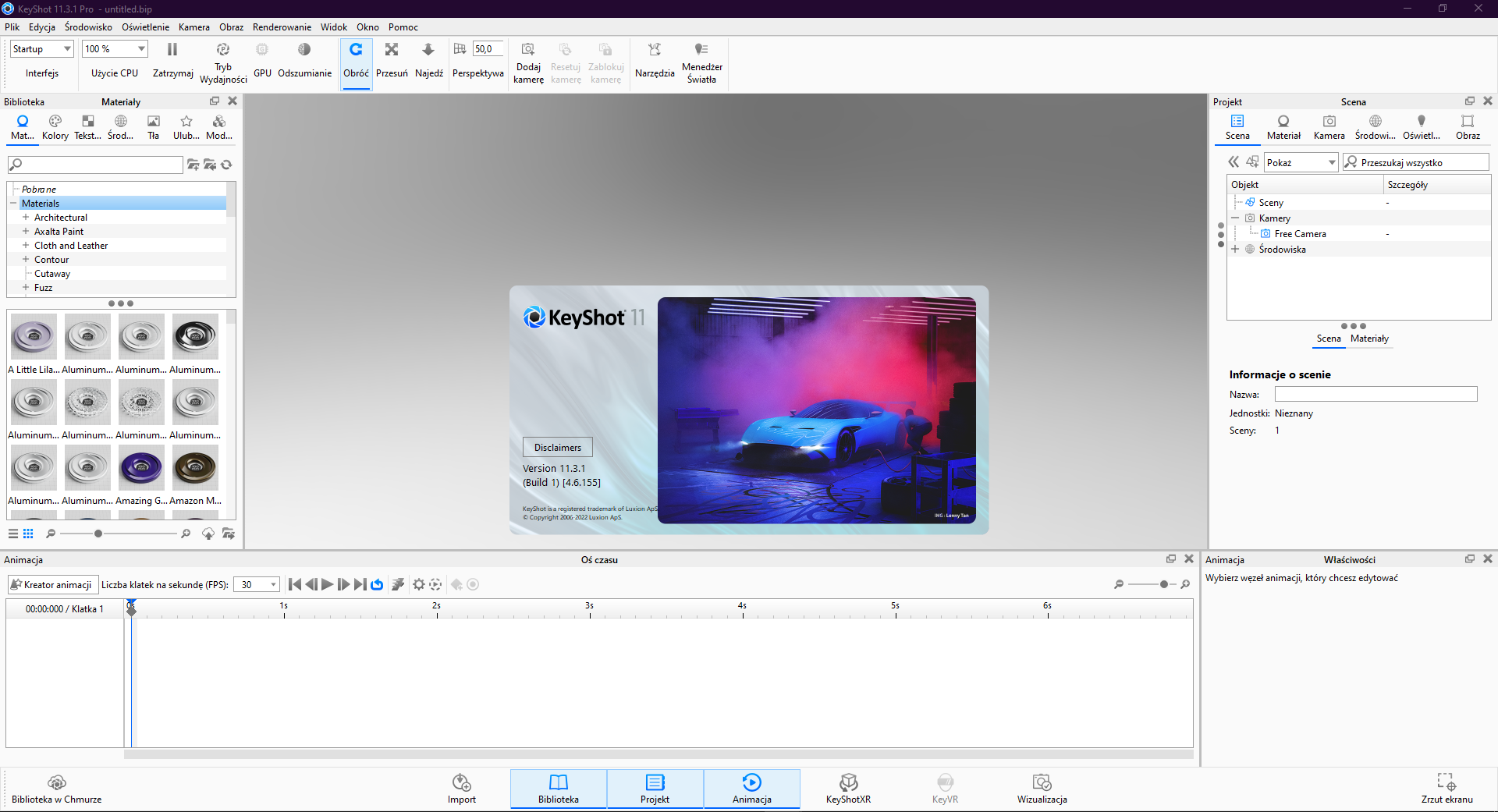This screenshot has width=1498, height=812.
Task: Select the Przesuń pan camera tool
Action: coord(392,61)
